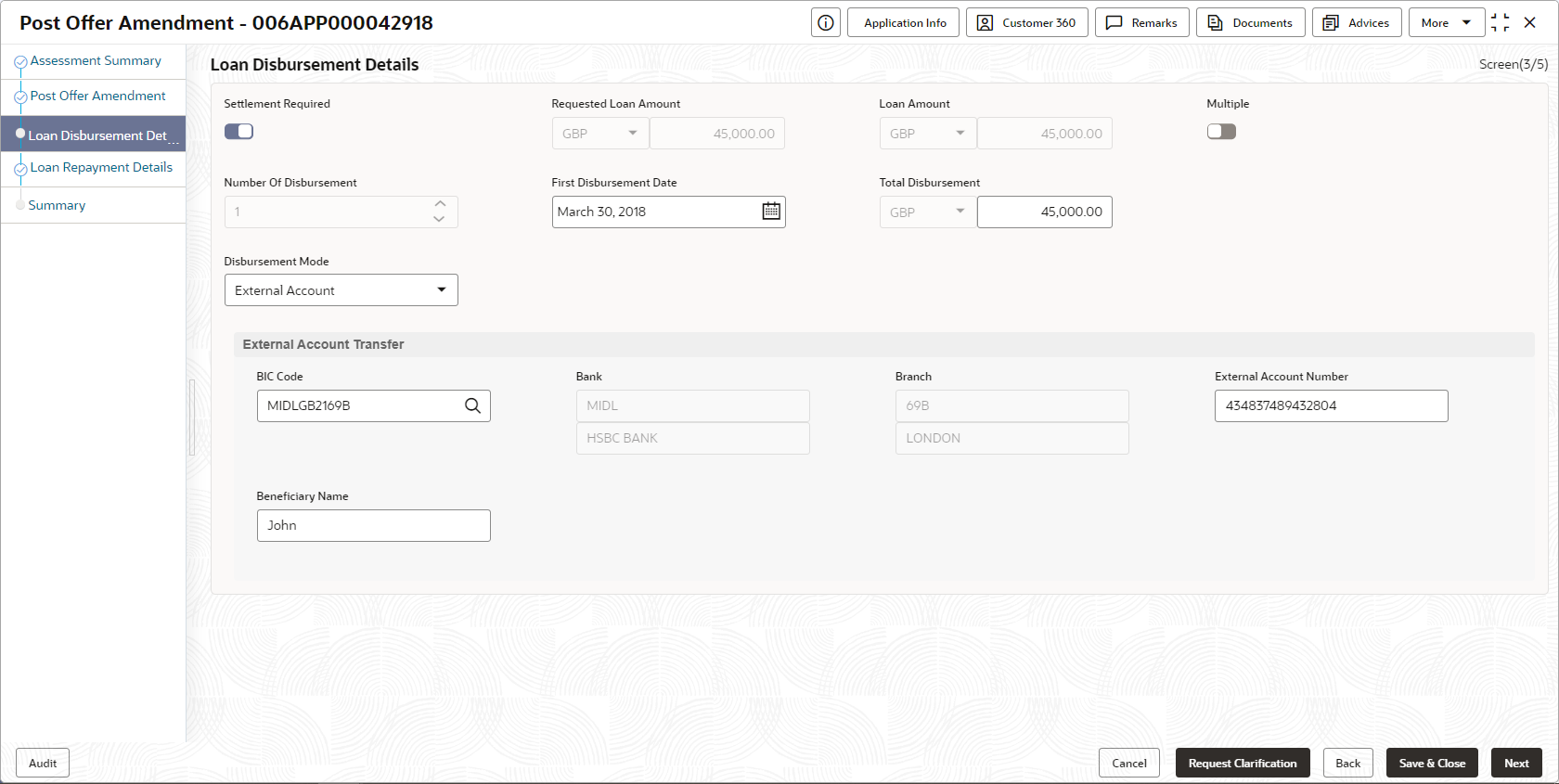Open Customer 360 view
This screenshot has width=1559, height=784.
(1027, 22)
